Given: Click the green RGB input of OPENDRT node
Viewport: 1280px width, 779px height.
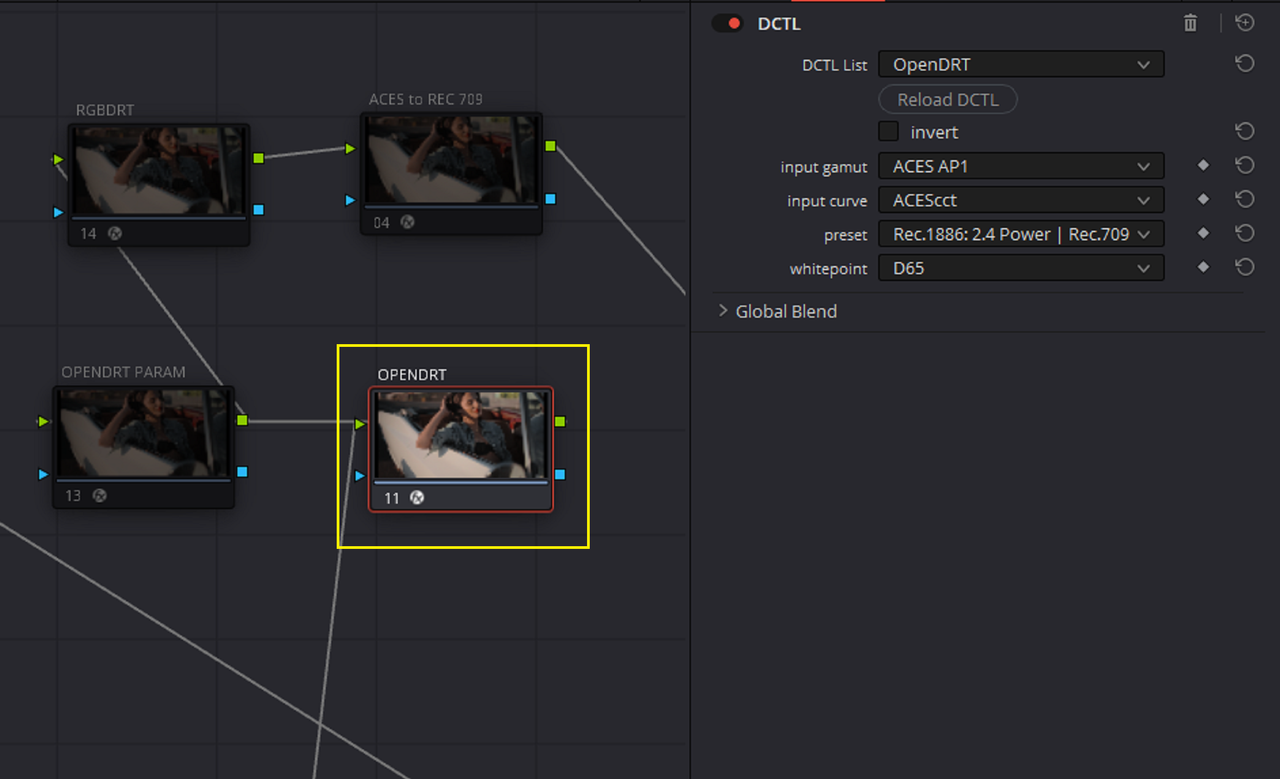Looking at the screenshot, I should [x=360, y=424].
